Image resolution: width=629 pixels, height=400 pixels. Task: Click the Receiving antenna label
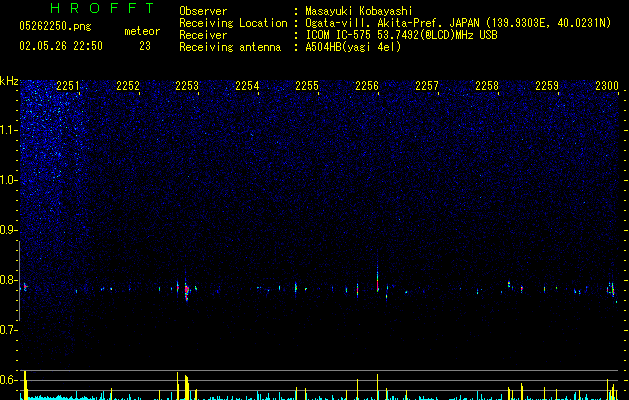[230, 47]
